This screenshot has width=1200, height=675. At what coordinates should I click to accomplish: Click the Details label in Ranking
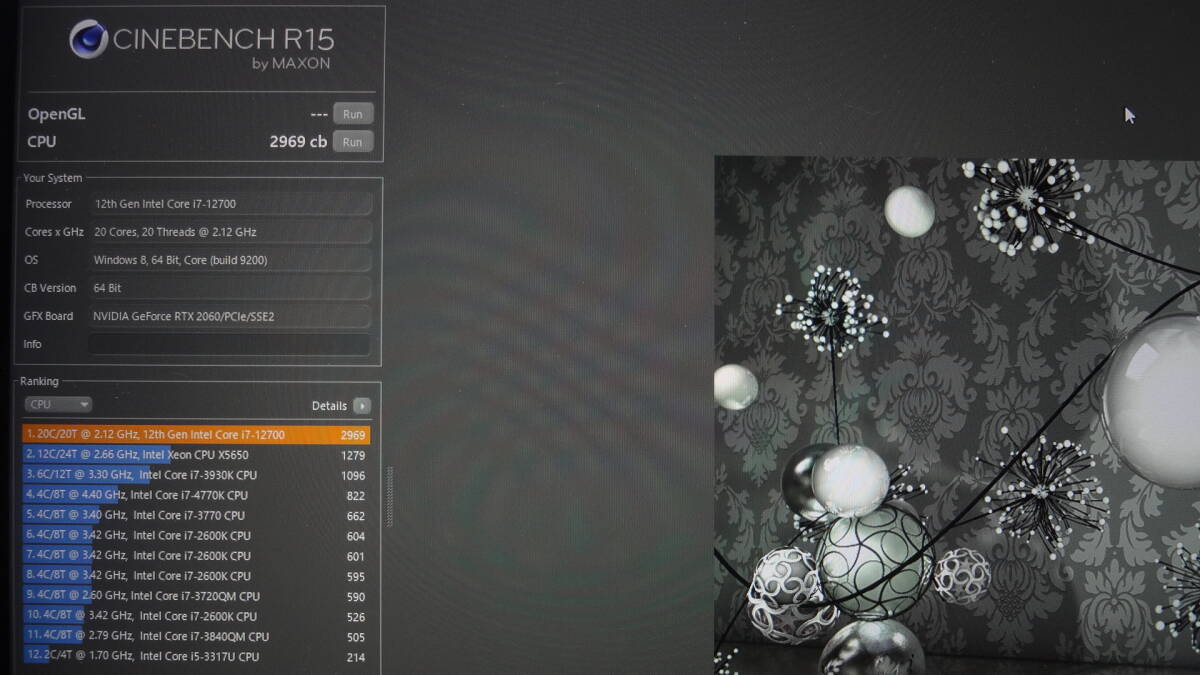[329, 406]
